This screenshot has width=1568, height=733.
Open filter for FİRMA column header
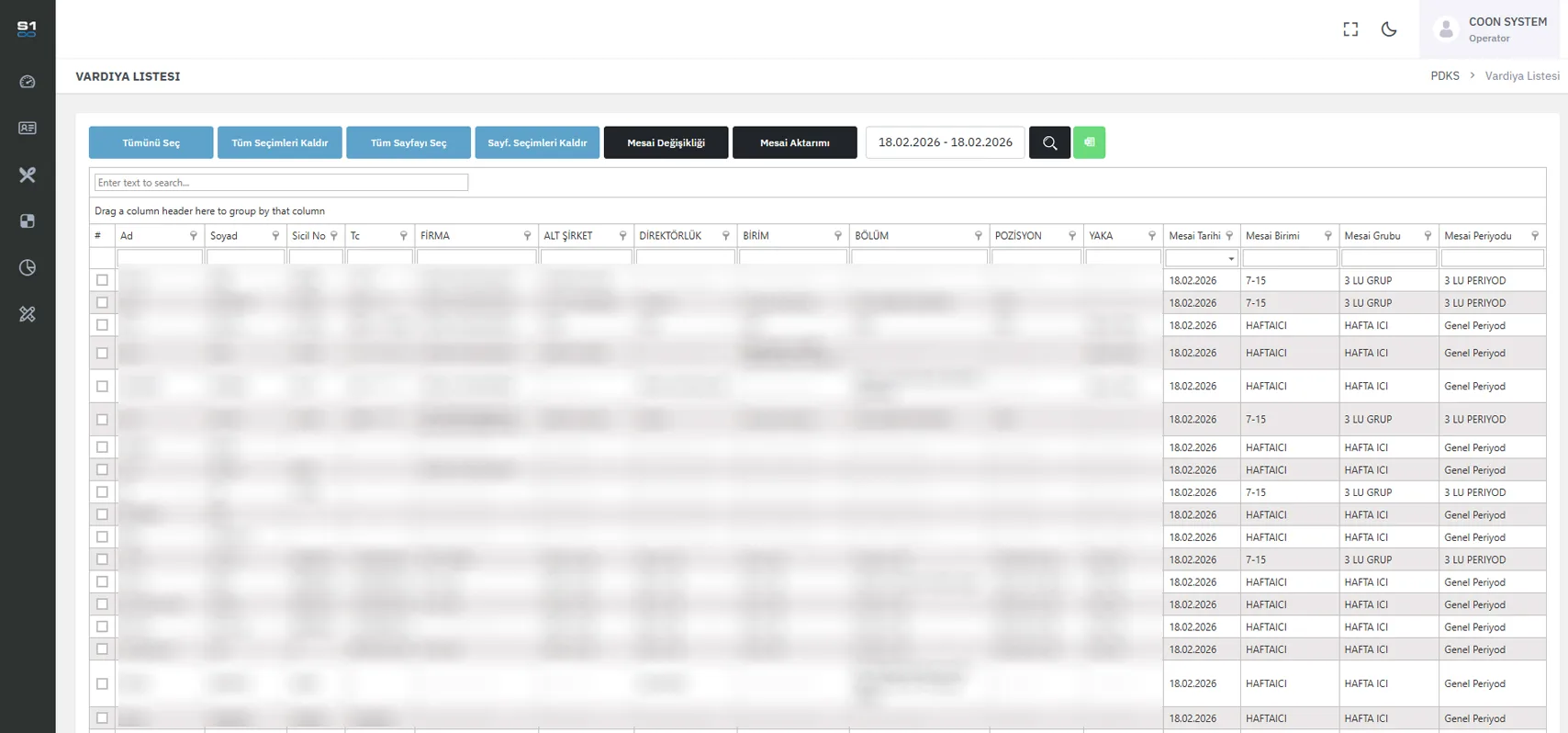point(527,236)
